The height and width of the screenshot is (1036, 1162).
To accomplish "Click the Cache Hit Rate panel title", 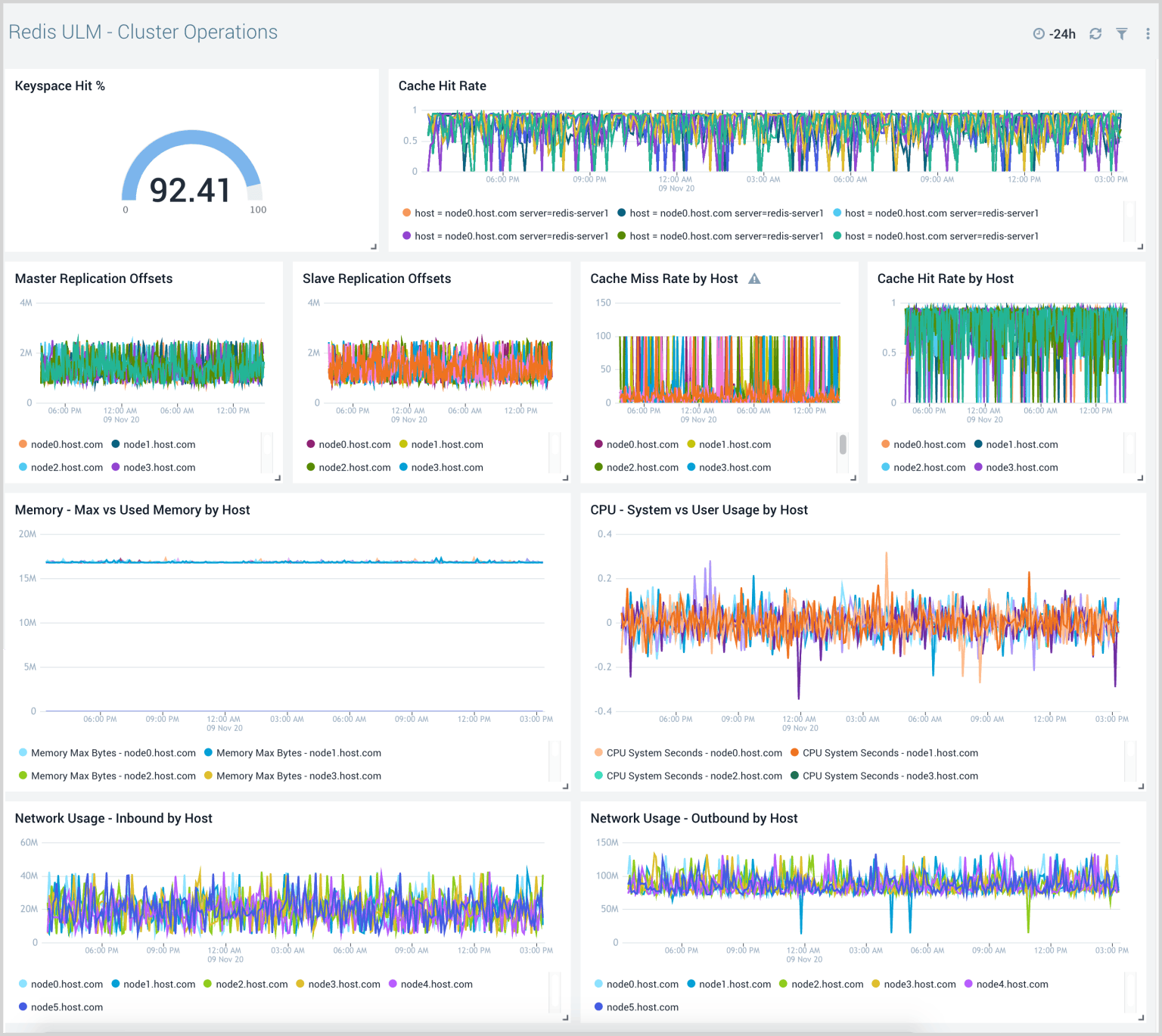I will (x=443, y=86).
